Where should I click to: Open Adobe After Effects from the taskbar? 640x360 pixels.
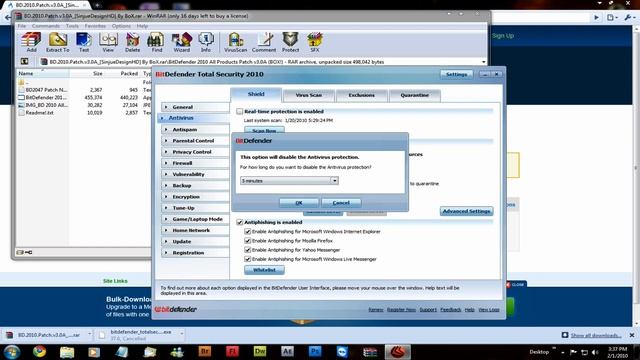coord(287,351)
